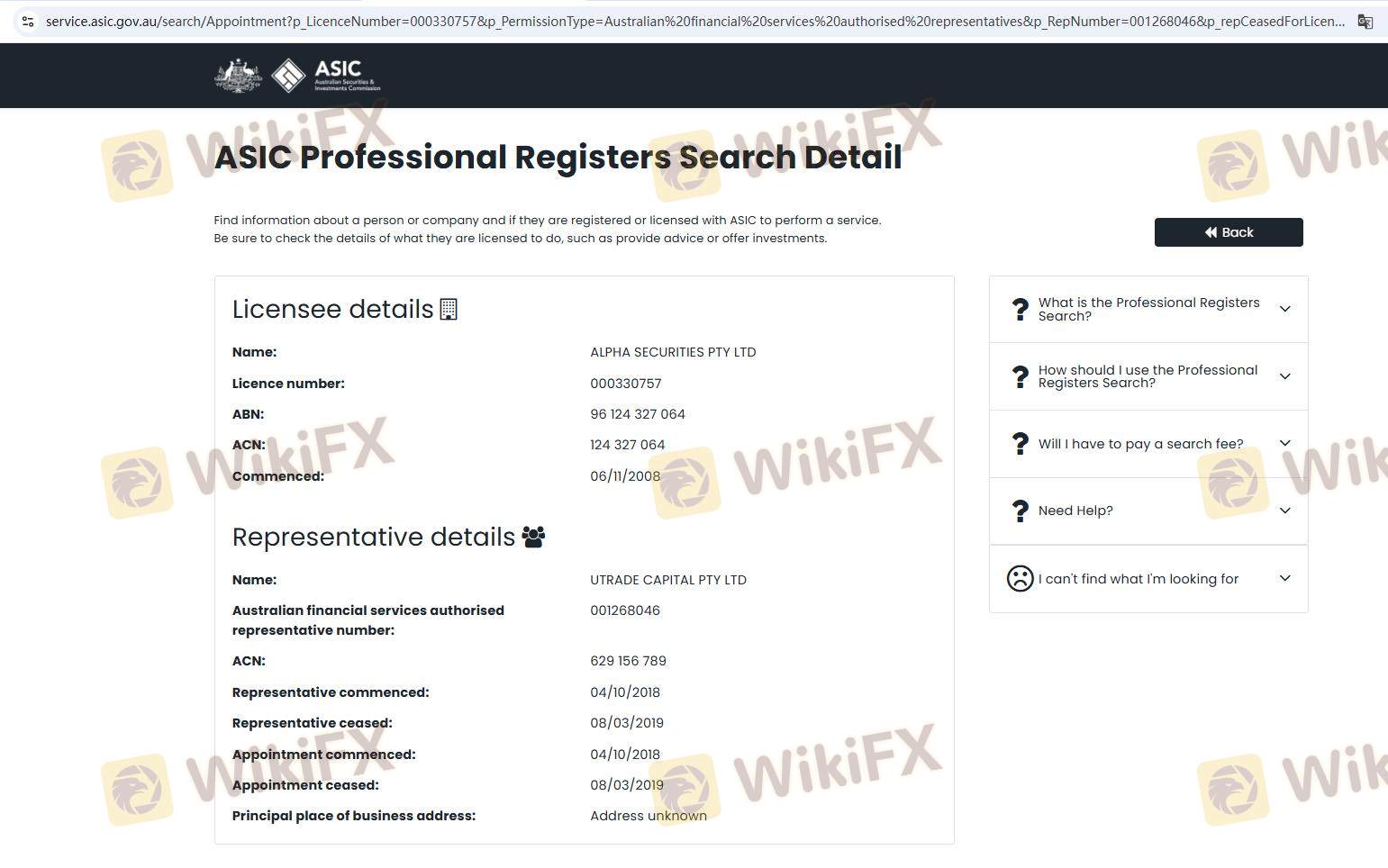This screenshot has width=1388, height=868.
Task: Open the Need Help? chevron
Action: (1284, 511)
